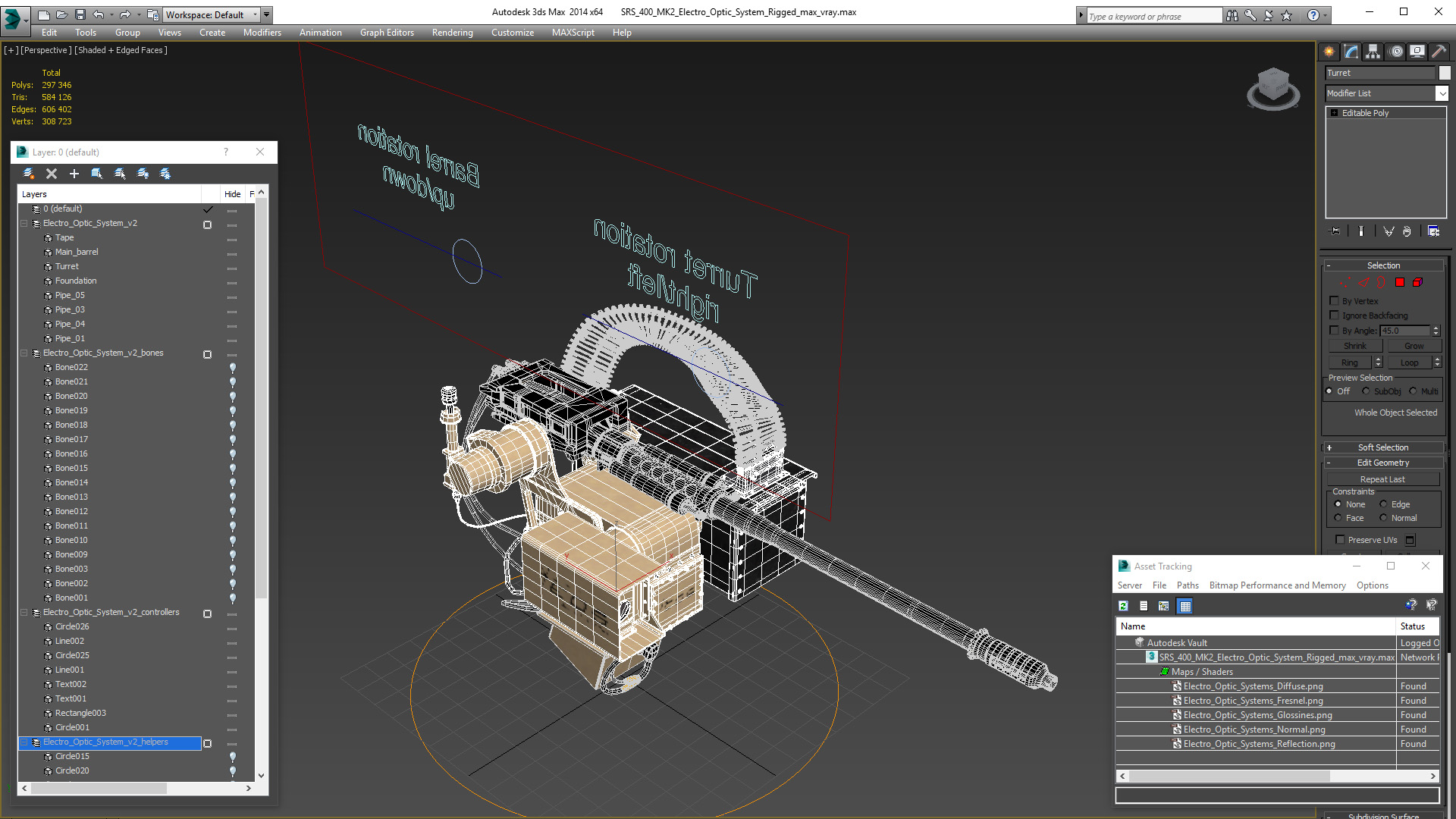The image size is (1456, 819).
Task: Click Make Unique icon under modifier stack
Action: pos(1389,231)
